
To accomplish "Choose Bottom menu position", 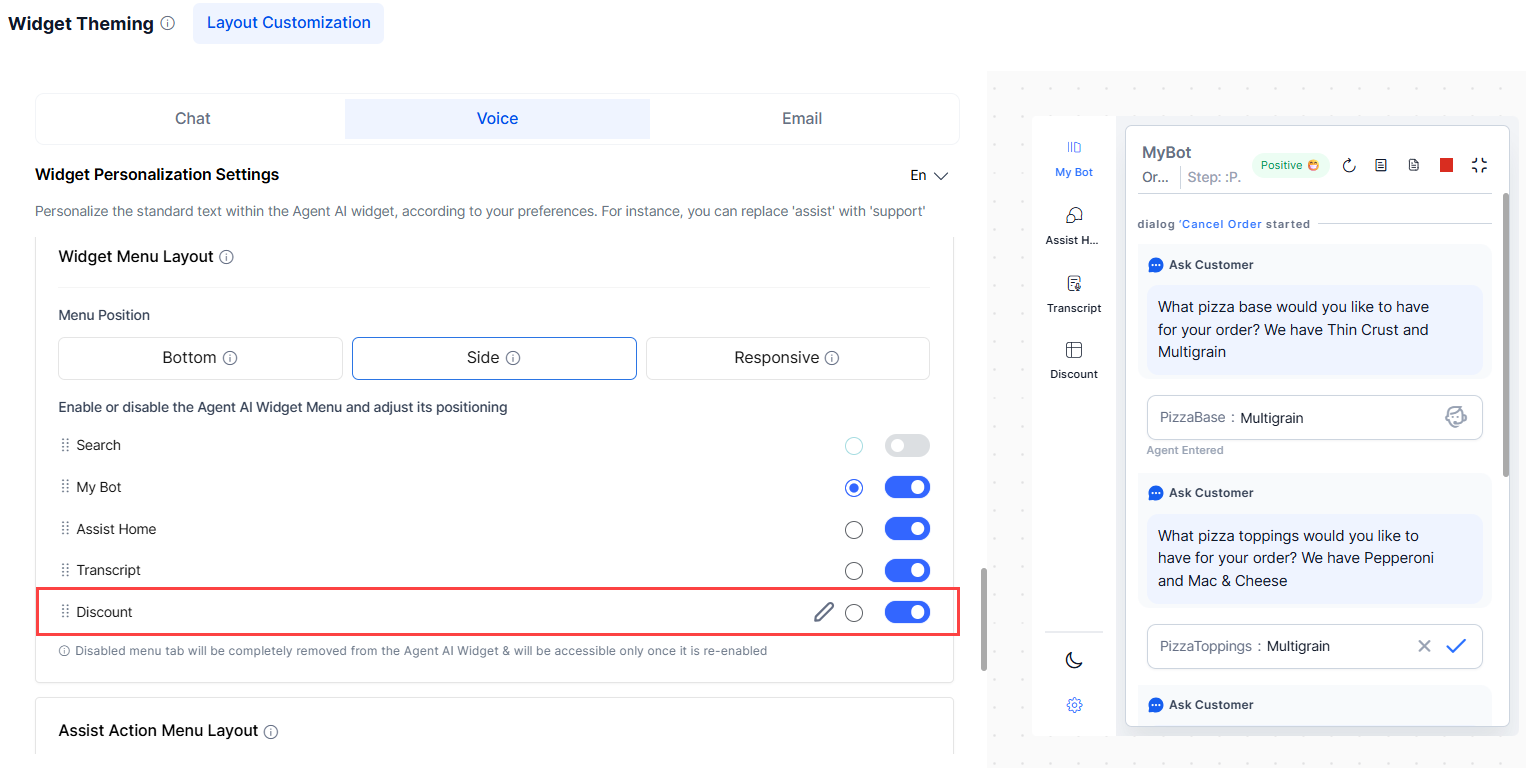I will point(200,358).
